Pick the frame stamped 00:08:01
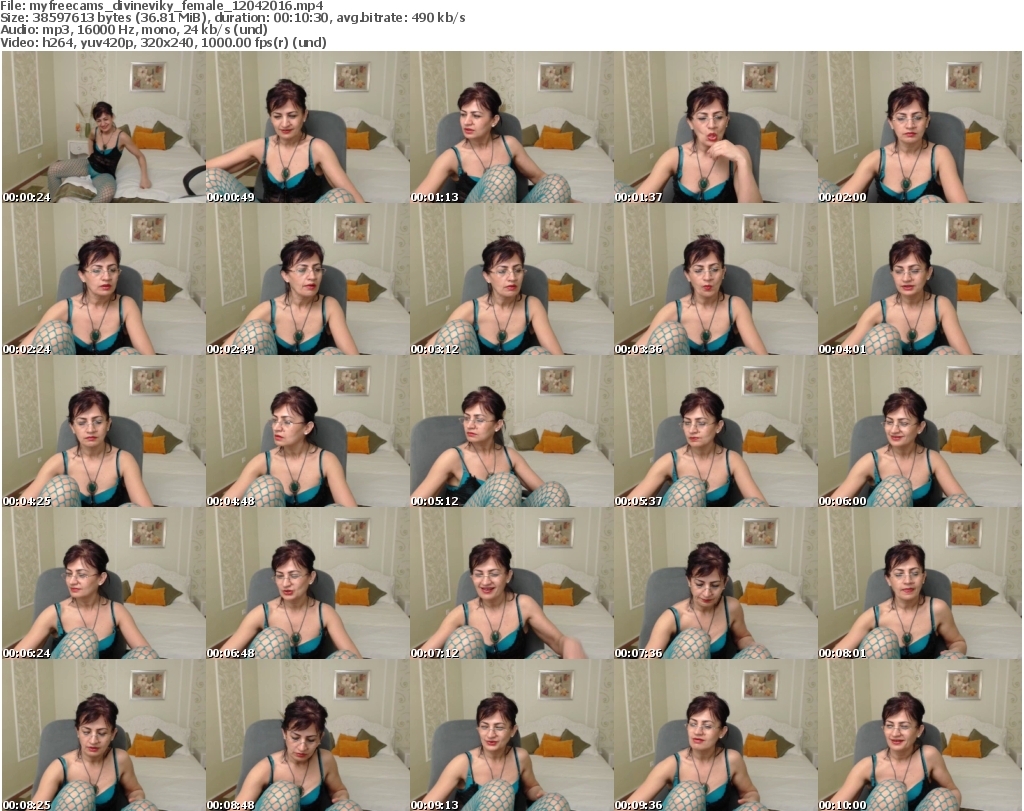This screenshot has width=1024, height=811. tap(920, 583)
